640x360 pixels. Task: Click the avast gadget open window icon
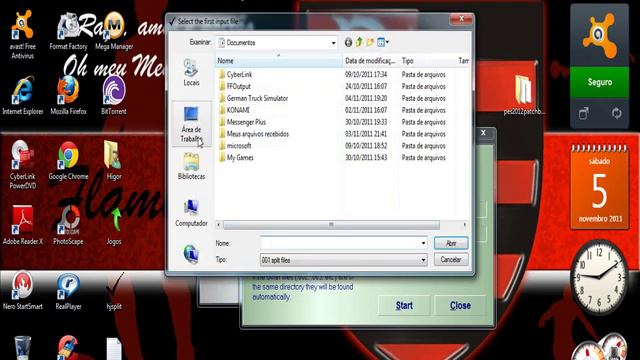pos(584,113)
